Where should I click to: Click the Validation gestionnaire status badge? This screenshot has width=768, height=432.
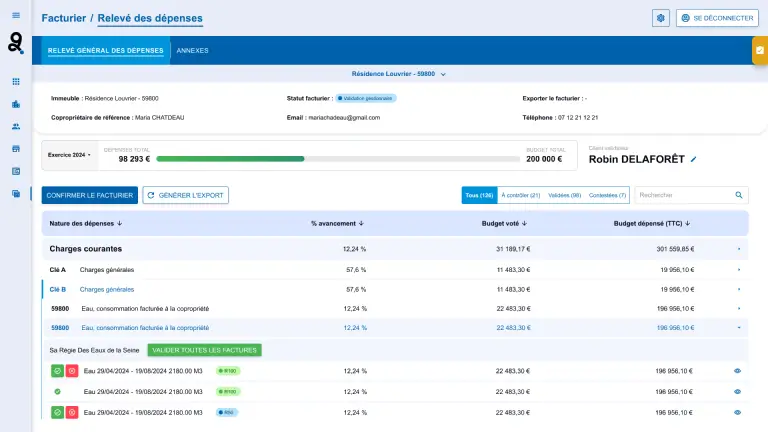pos(366,98)
